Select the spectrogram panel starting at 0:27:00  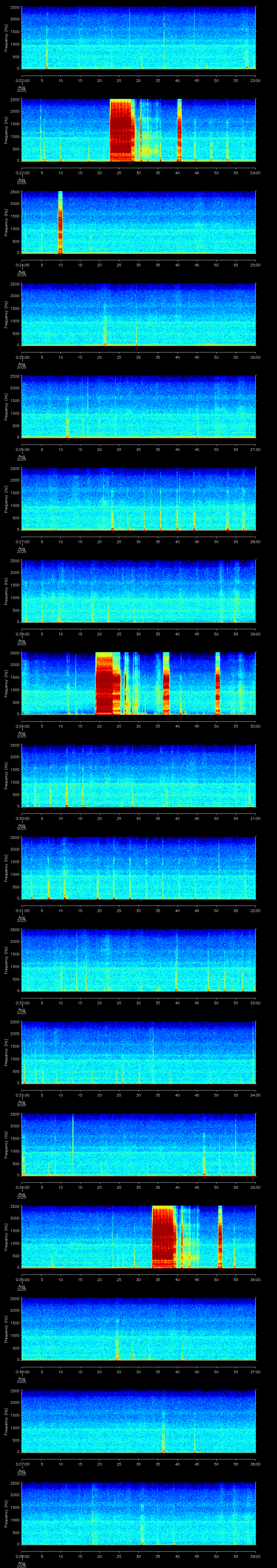(x=138, y=499)
